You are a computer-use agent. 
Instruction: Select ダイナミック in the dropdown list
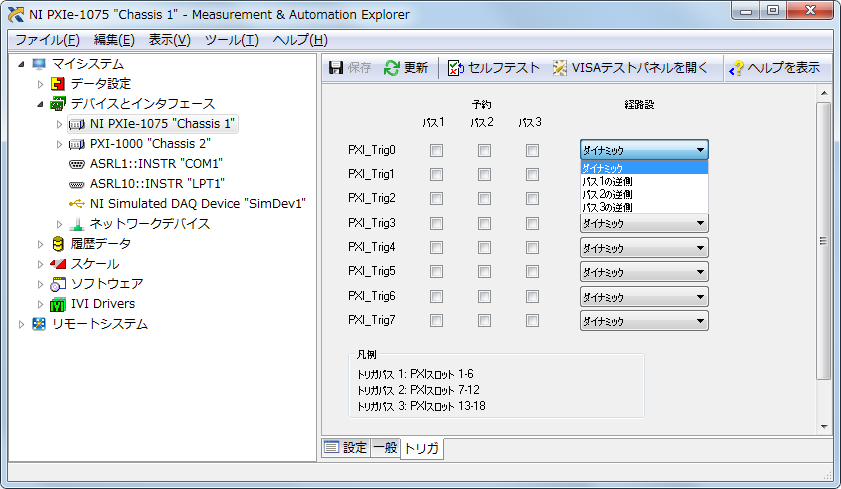[644, 168]
